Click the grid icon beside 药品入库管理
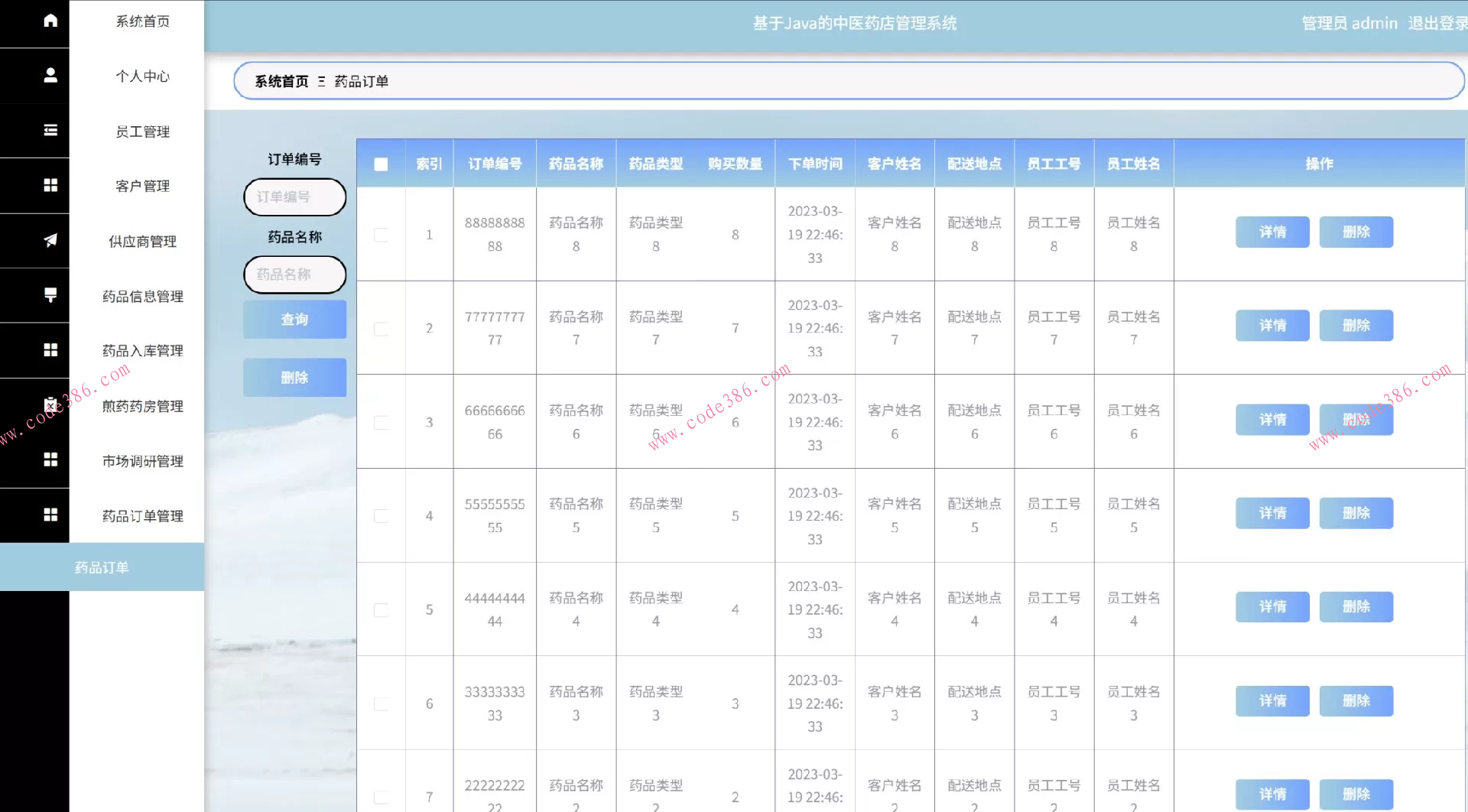The height and width of the screenshot is (812, 1468). (50, 349)
